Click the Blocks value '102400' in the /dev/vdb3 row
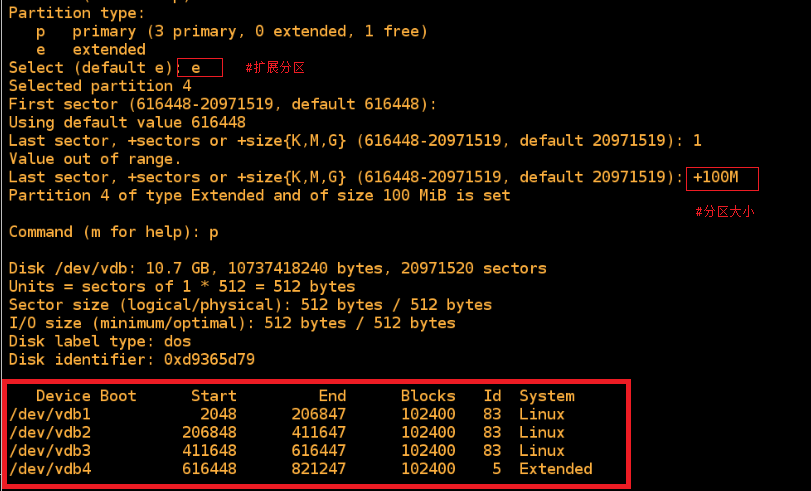This screenshot has height=491, width=811. [428, 451]
